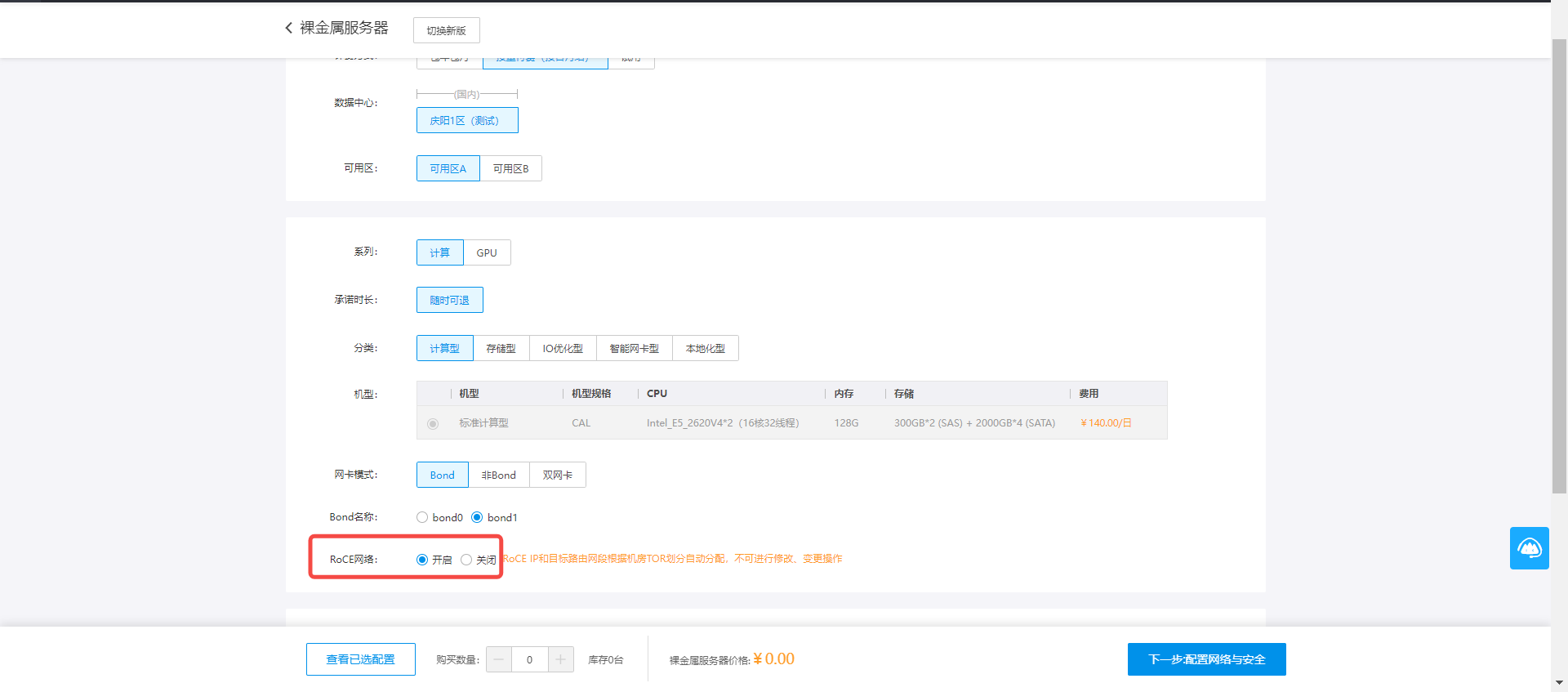Choose the IO优化型 category
This screenshot has height=692, width=1568.
coord(563,348)
